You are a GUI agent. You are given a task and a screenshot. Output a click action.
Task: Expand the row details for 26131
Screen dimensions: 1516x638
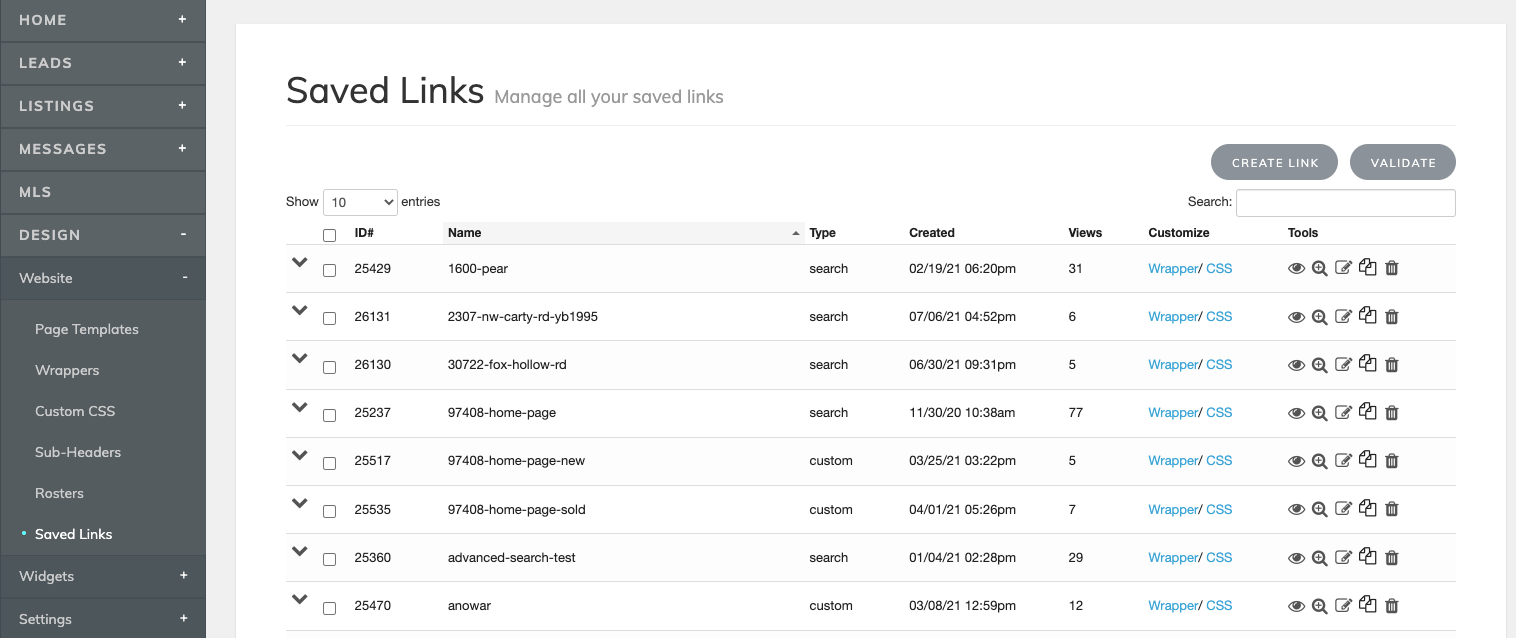tap(299, 311)
